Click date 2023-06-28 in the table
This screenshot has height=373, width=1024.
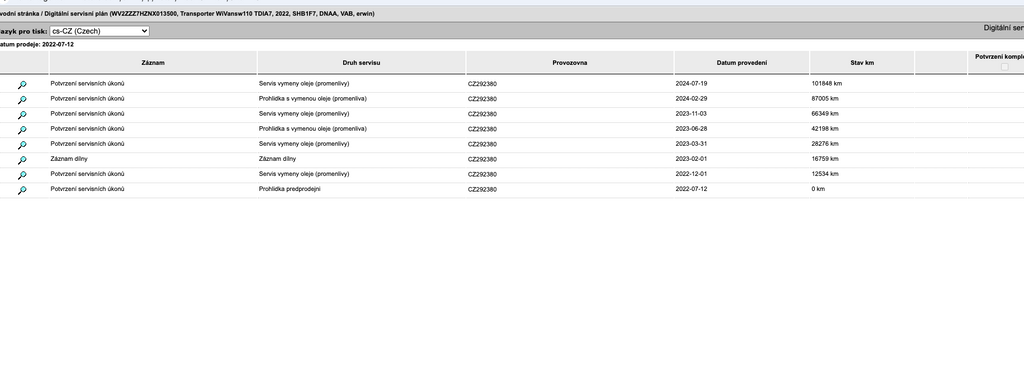coord(691,129)
